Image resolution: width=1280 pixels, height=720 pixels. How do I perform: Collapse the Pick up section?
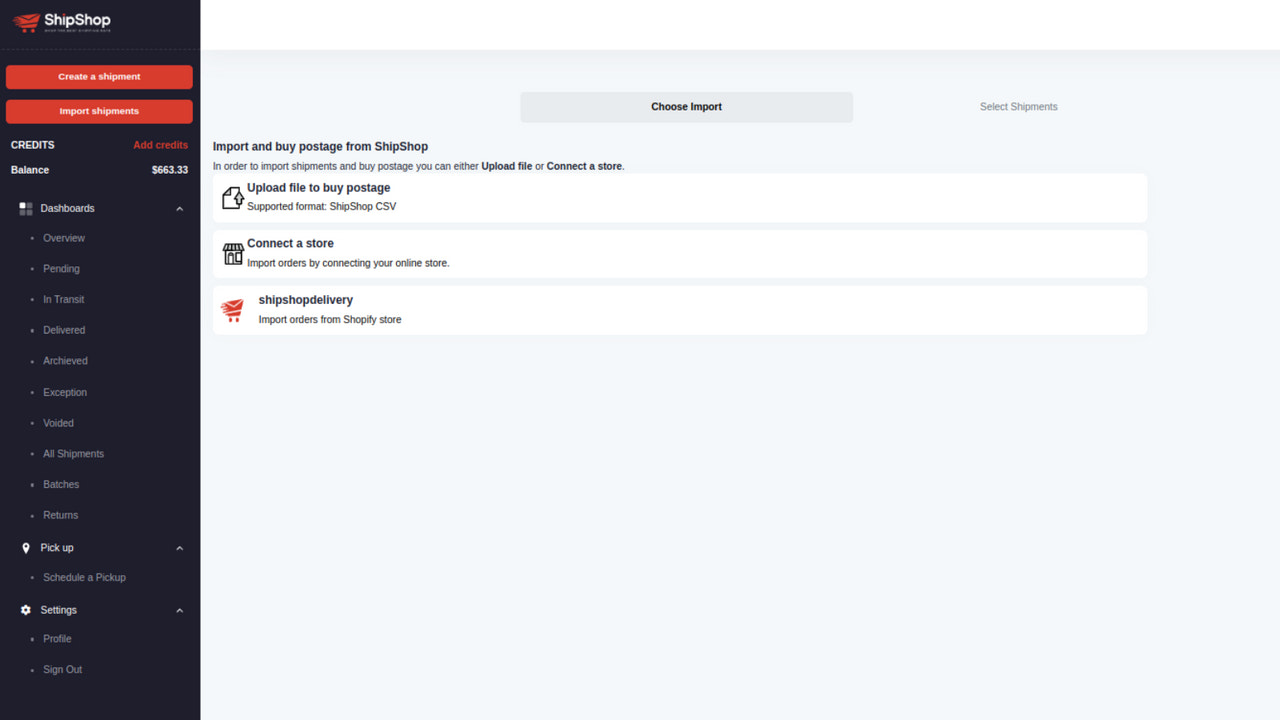179,547
